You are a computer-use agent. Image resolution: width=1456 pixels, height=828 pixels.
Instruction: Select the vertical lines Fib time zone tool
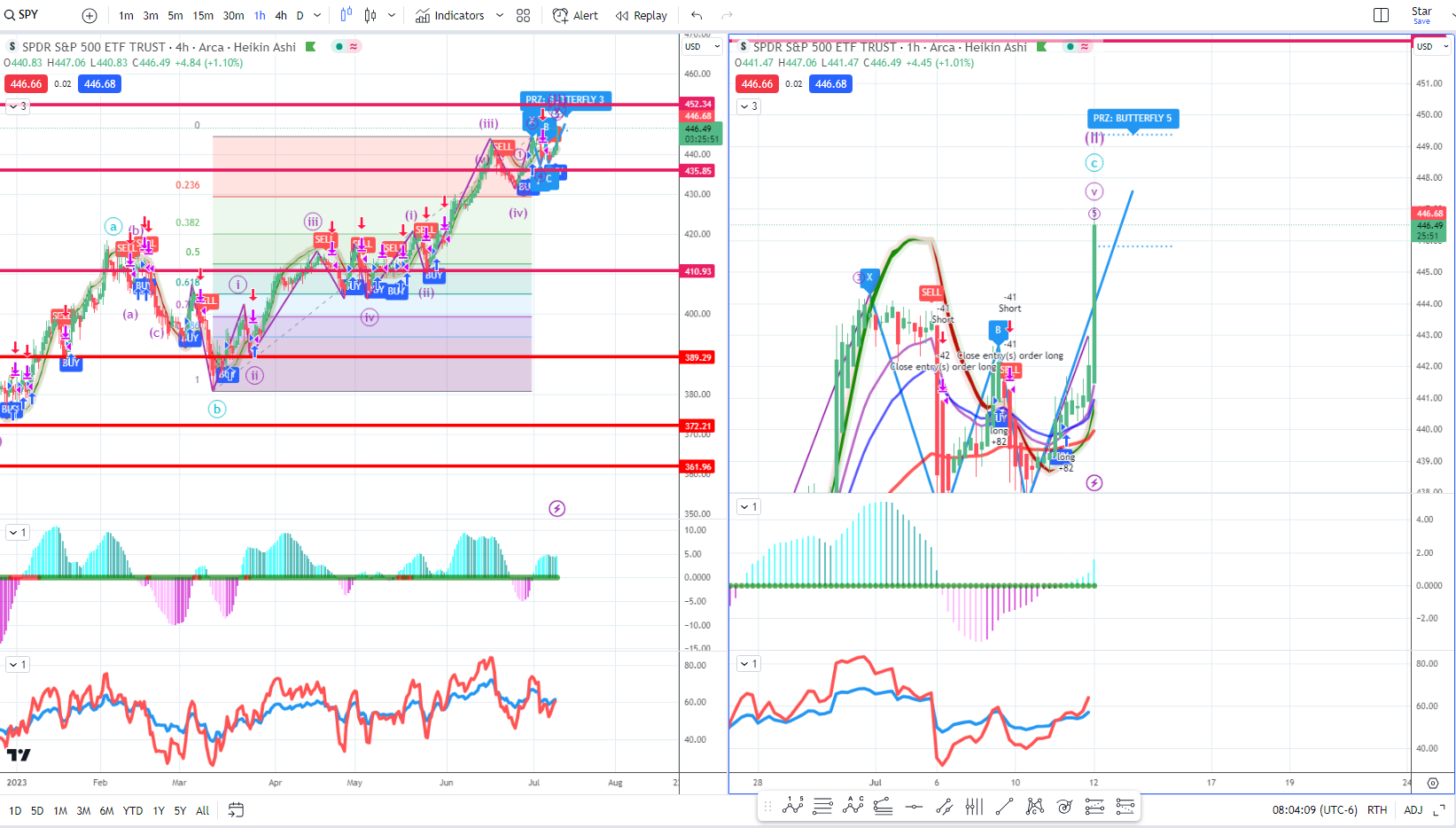pos(974,806)
